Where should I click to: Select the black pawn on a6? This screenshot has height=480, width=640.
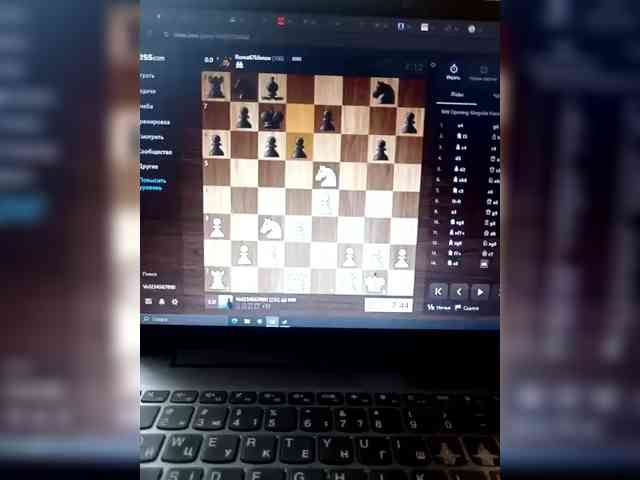click(x=216, y=144)
